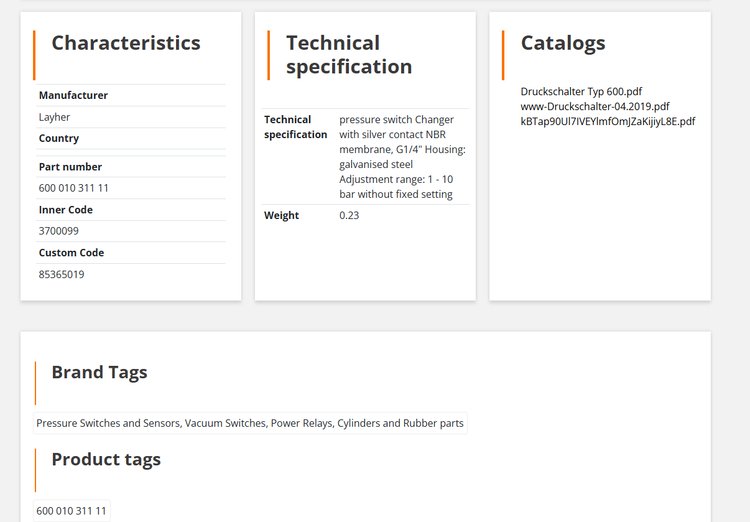The image size is (750, 522).
Task: Click the Custom Code label
Action: pyautogui.click(x=71, y=253)
